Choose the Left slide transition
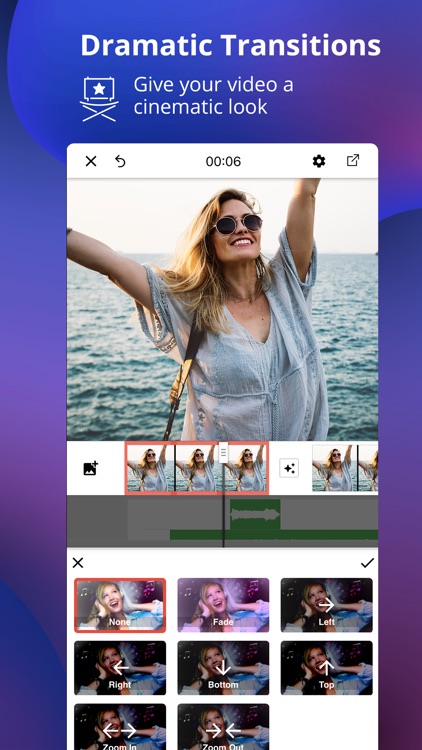 pyautogui.click(x=327, y=605)
